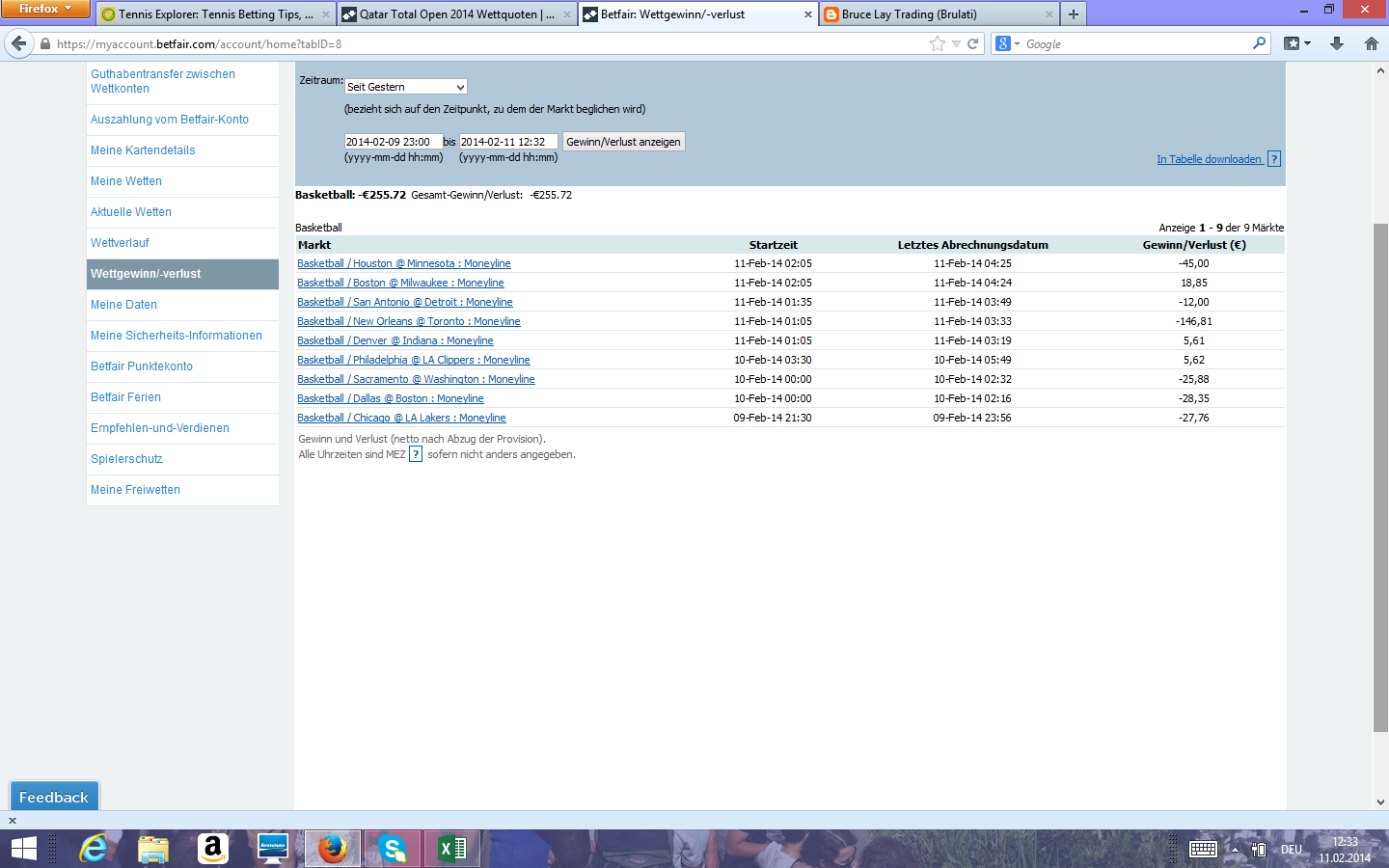Select Wettgewinn/-verlust in the sidebar

click(182, 274)
